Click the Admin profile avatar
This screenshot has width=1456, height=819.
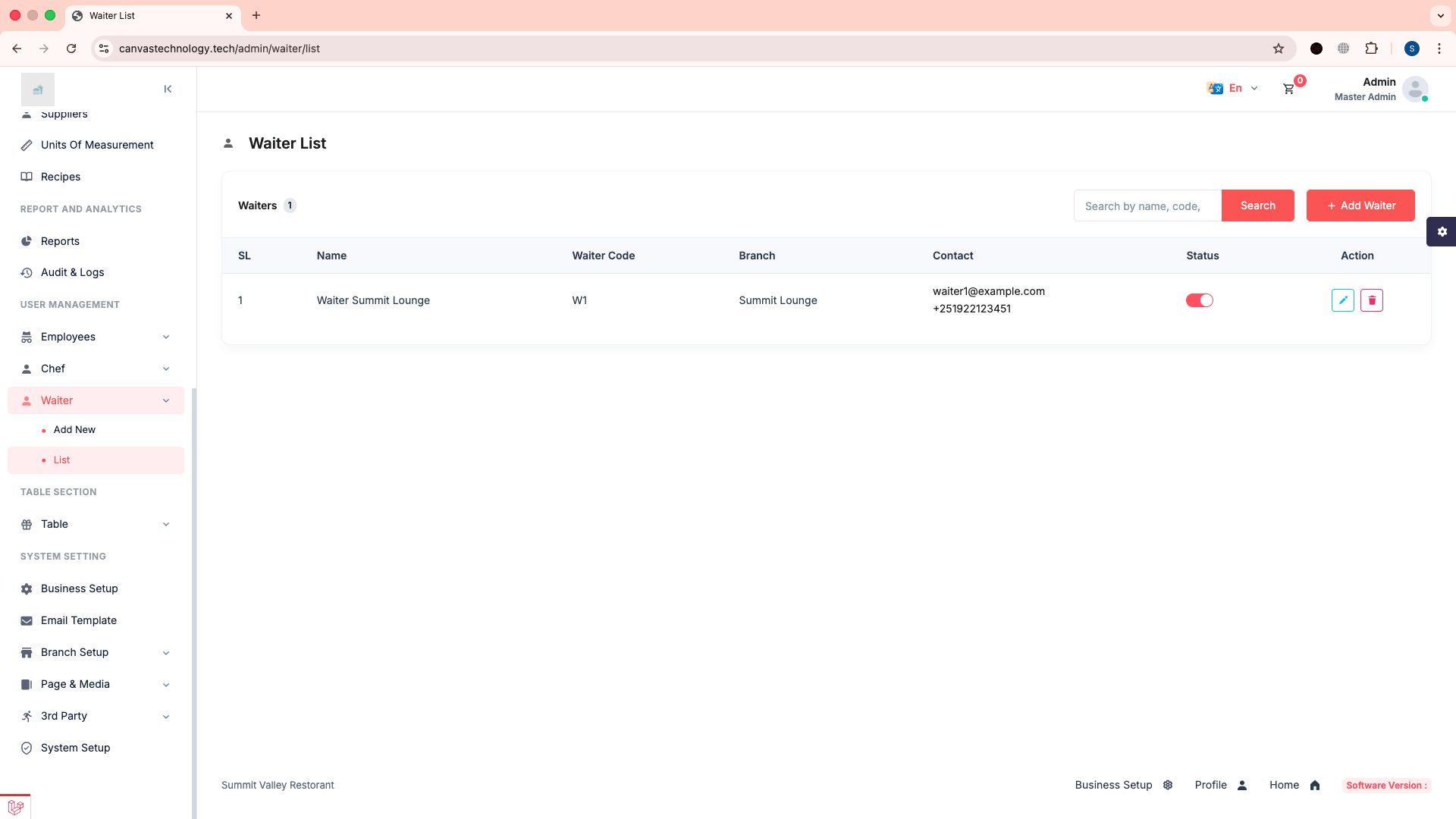1414,89
